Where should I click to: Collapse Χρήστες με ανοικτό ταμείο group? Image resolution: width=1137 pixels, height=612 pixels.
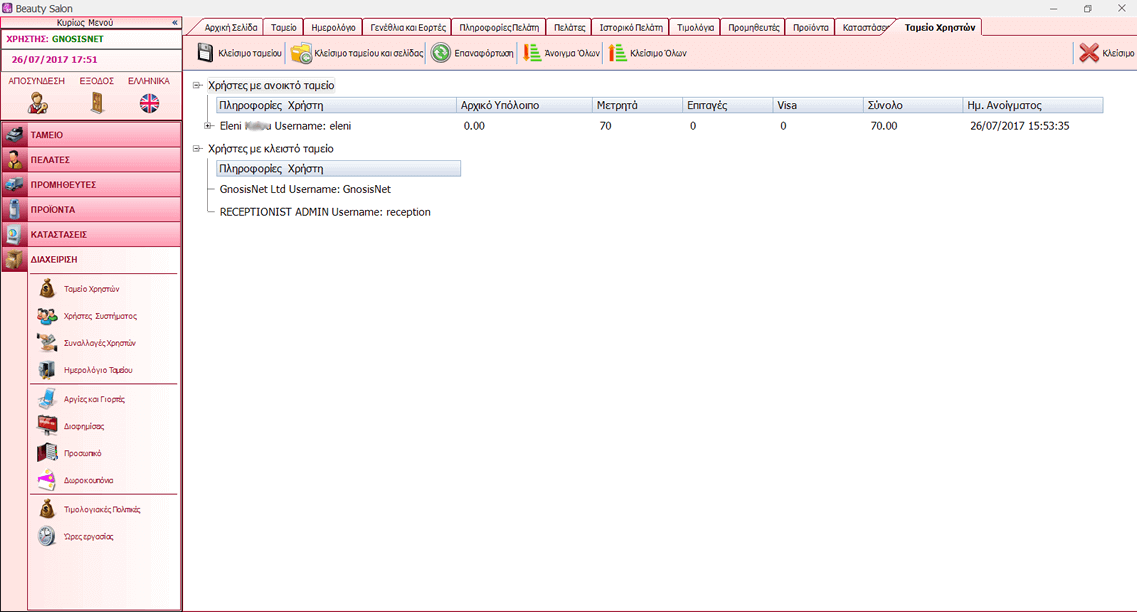click(x=197, y=86)
